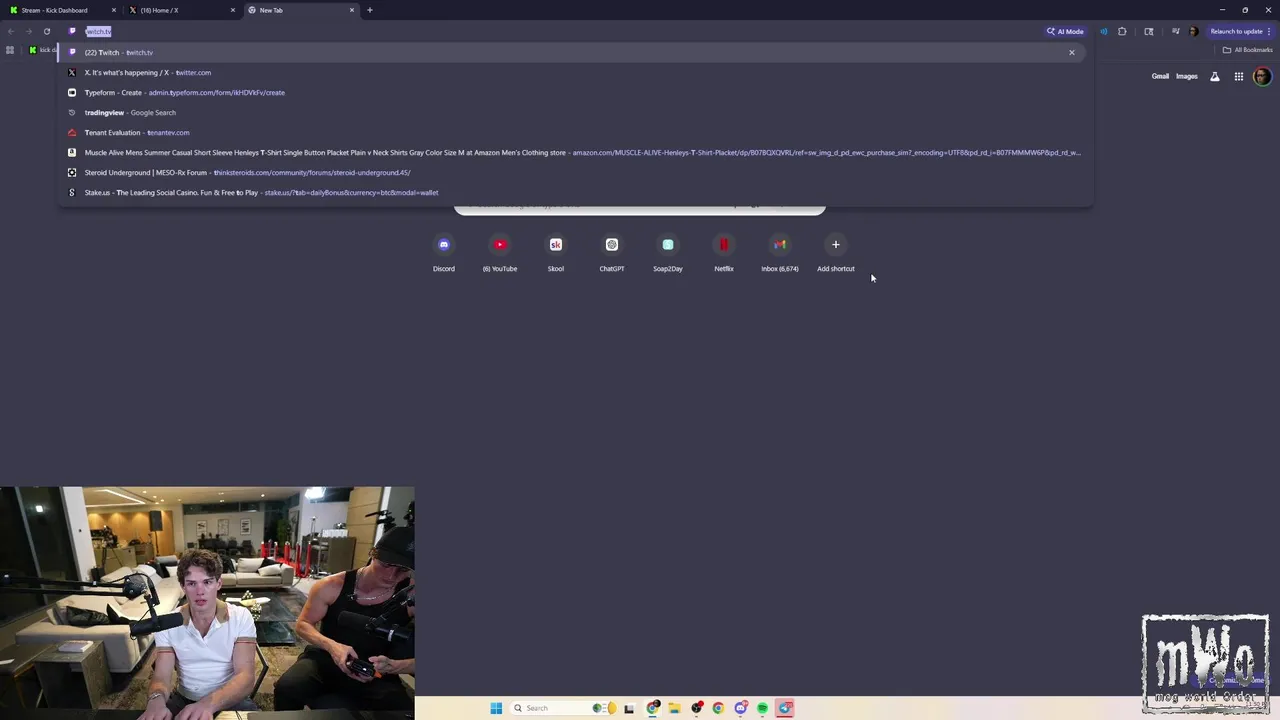Click the tab audio indicator icon
This screenshot has width=1280, height=720.
(1103, 31)
